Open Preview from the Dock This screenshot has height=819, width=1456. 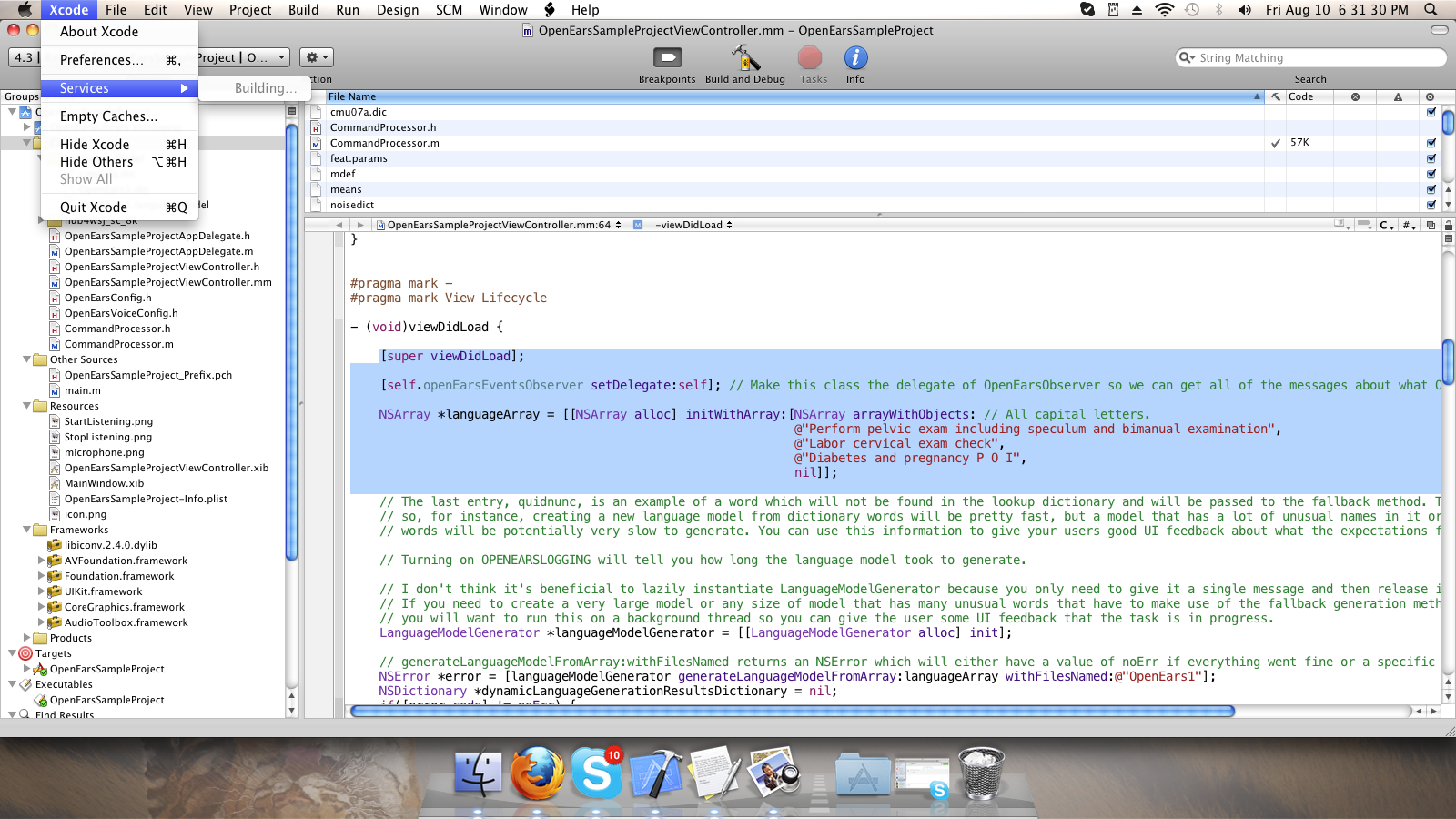click(774, 774)
